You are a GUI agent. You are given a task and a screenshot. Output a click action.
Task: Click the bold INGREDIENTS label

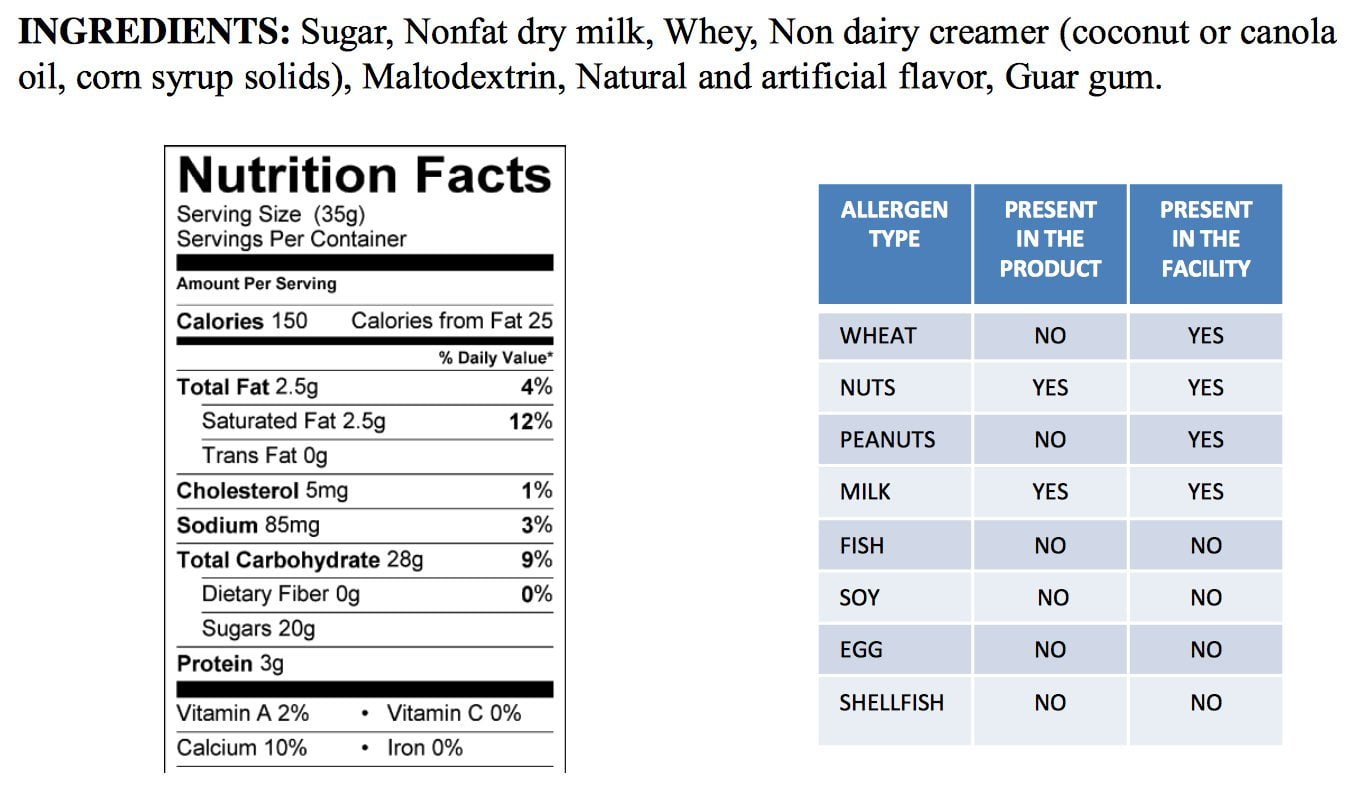(155, 33)
